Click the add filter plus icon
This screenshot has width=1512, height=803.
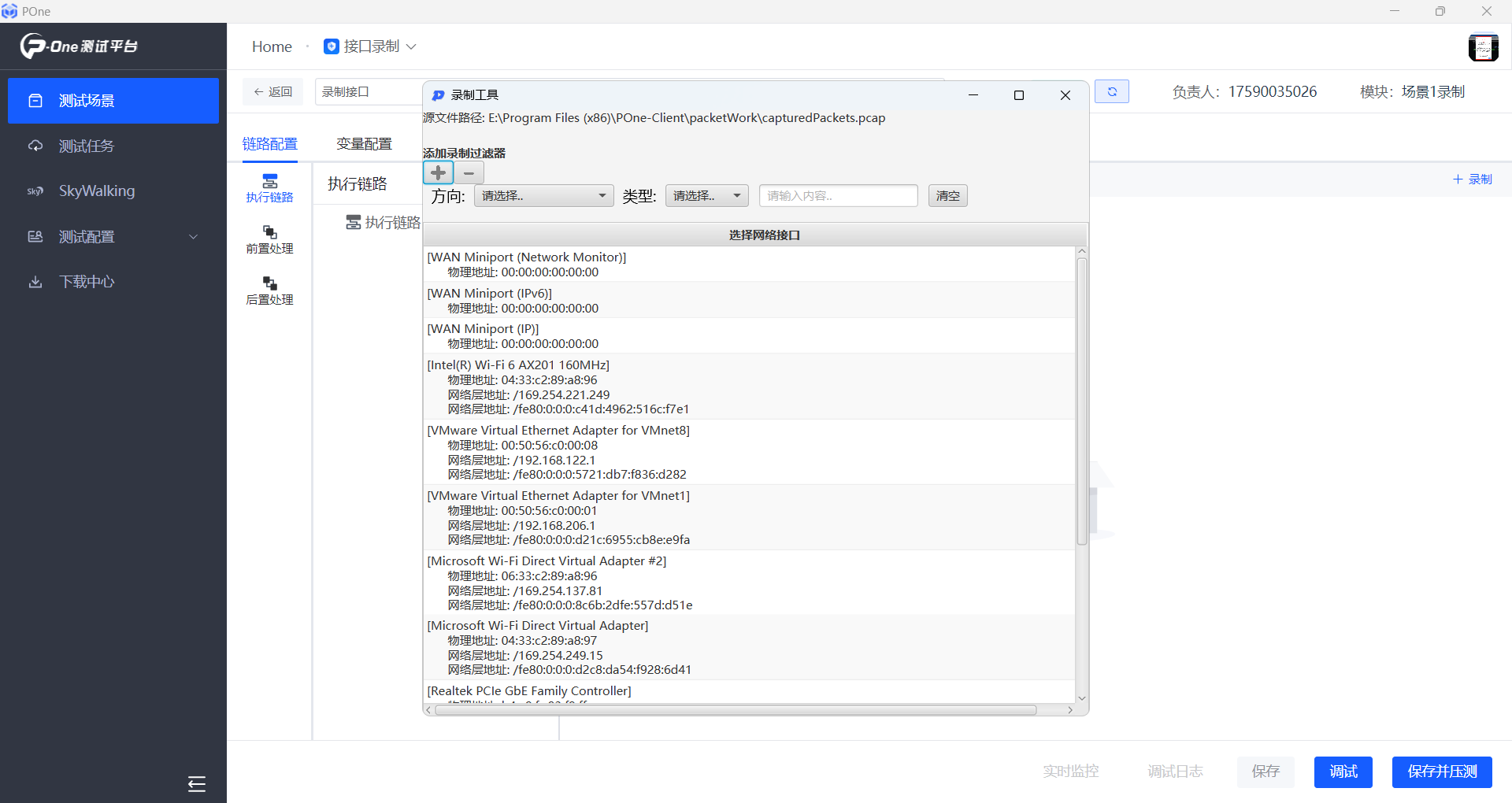click(x=438, y=173)
